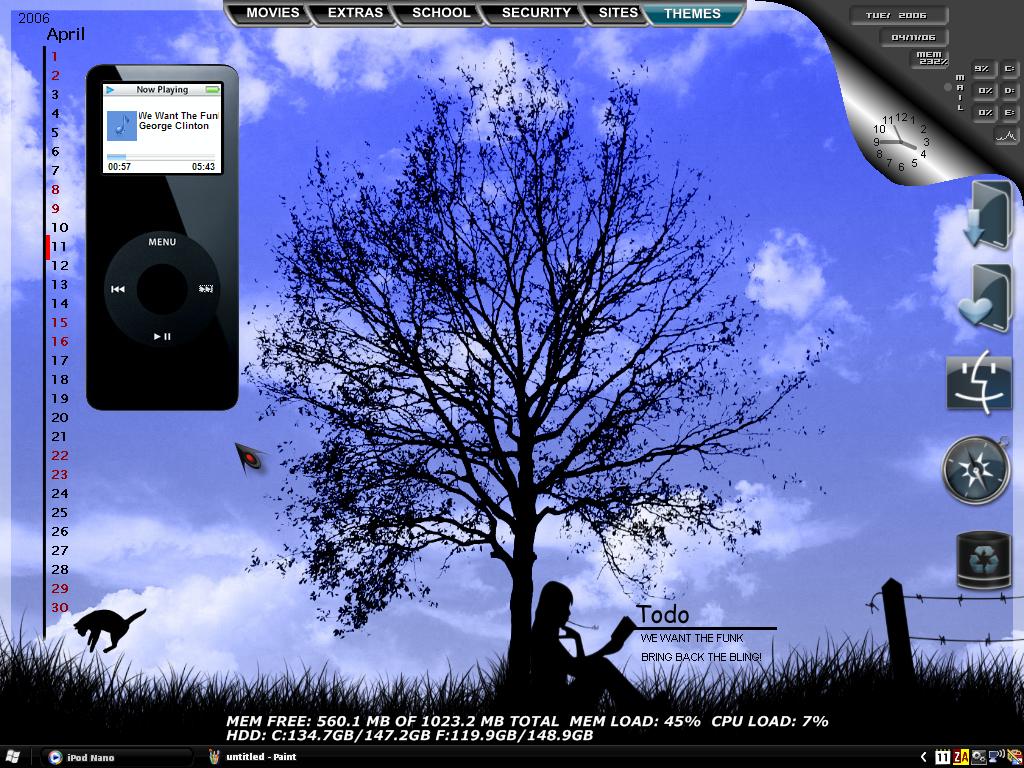The width and height of the screenshot is (1024, 768).
Task: Skip to next track on iPod
Action: pyautogui.click(x=206, y=289)
